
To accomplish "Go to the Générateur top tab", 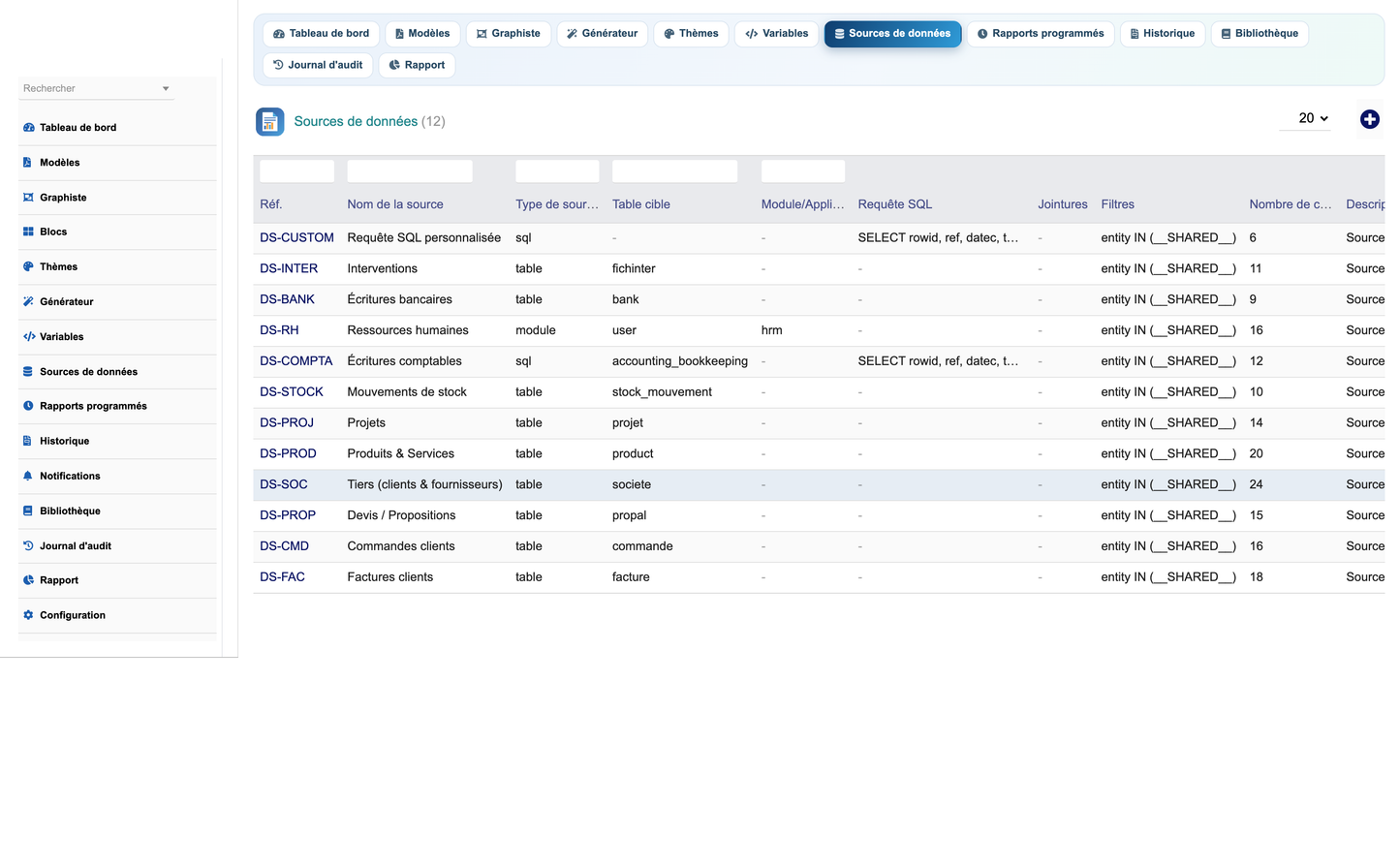I will click(603, 34).
